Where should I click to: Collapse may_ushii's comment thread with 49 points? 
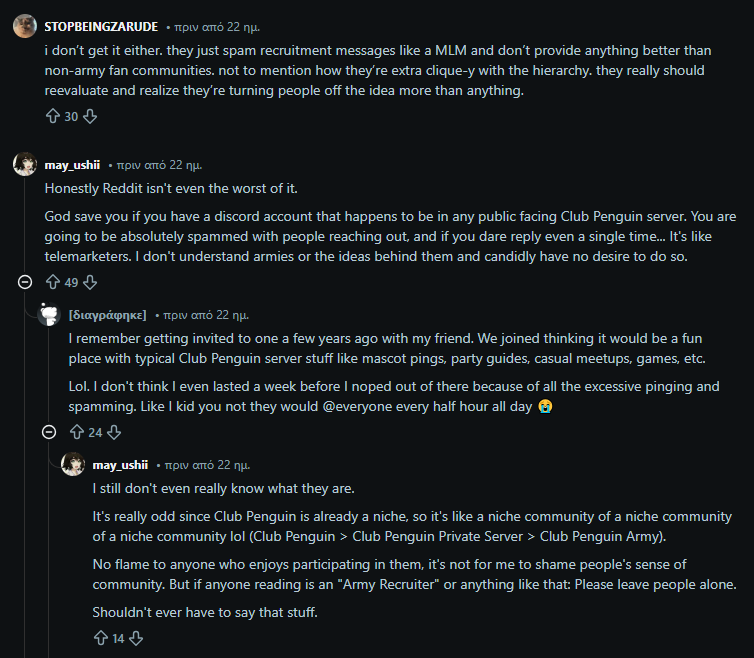(x=25, y=283)
